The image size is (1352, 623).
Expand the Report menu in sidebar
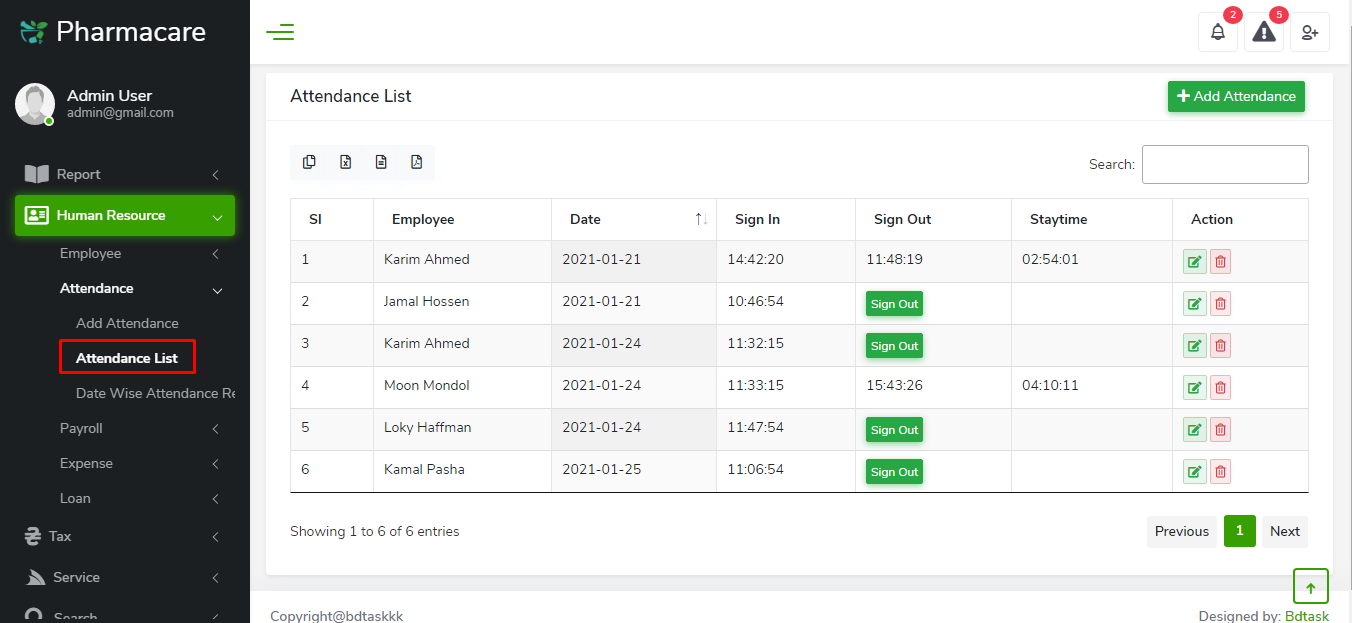pyautogui.click(x=125, y=174)
